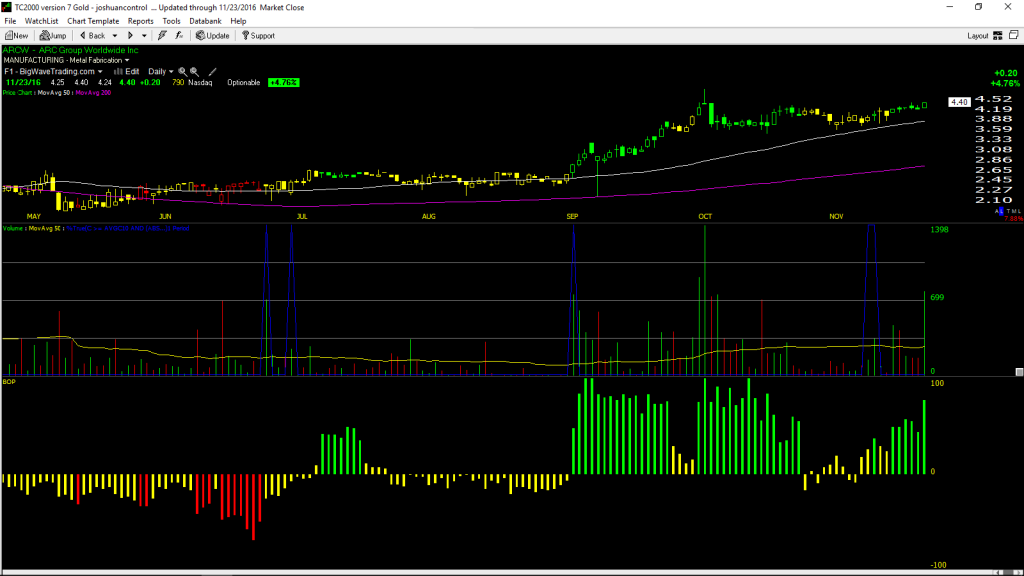Open the fx formula tool
This screenshot has height=576, width=1024.
[179, 36]
